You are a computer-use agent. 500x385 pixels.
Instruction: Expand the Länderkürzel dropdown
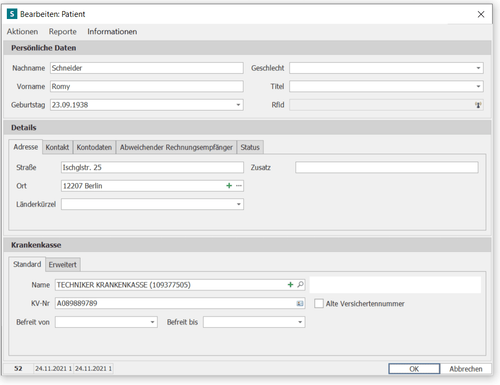click(x=239, y=204)
